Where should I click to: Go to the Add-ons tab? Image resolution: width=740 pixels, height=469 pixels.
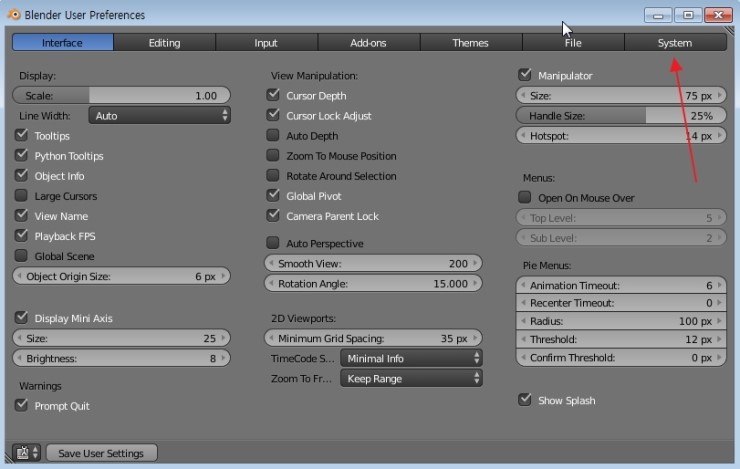pyautogui.click(x=369, y=42)
